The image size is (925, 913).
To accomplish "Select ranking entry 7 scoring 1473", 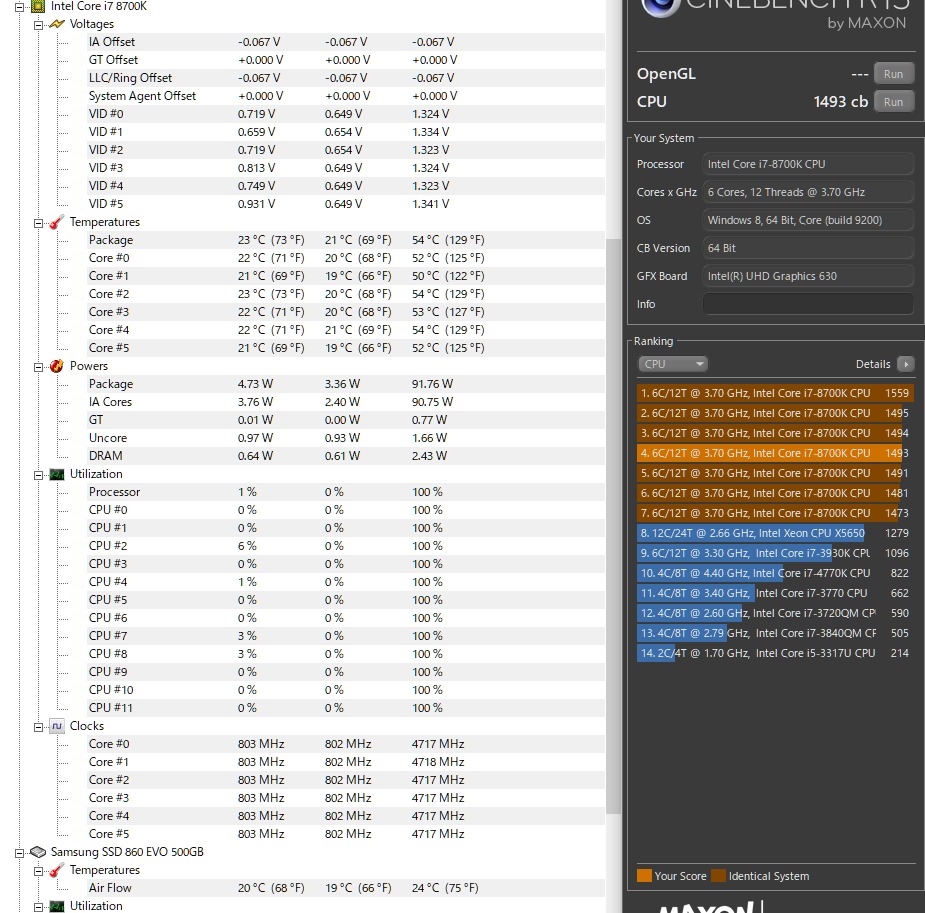I will tap(775, 513).
